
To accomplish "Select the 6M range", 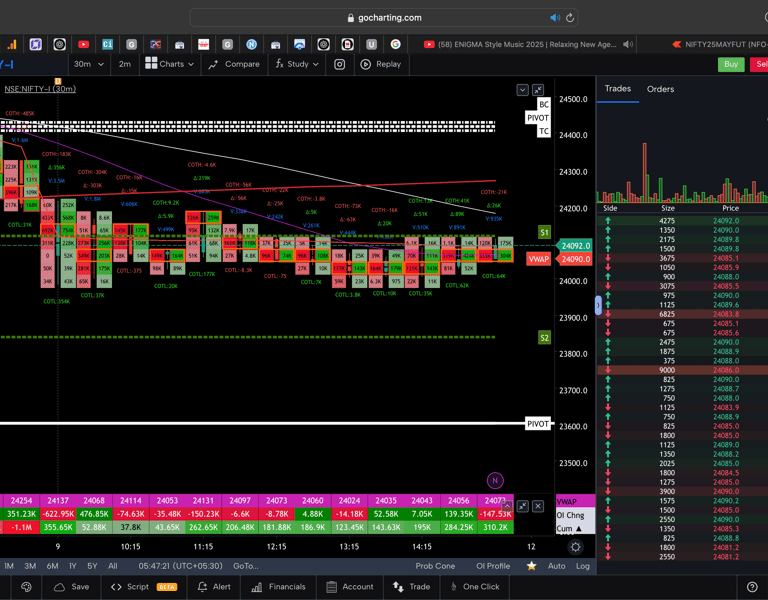I will pyautogui.click(x=52, y=566).
